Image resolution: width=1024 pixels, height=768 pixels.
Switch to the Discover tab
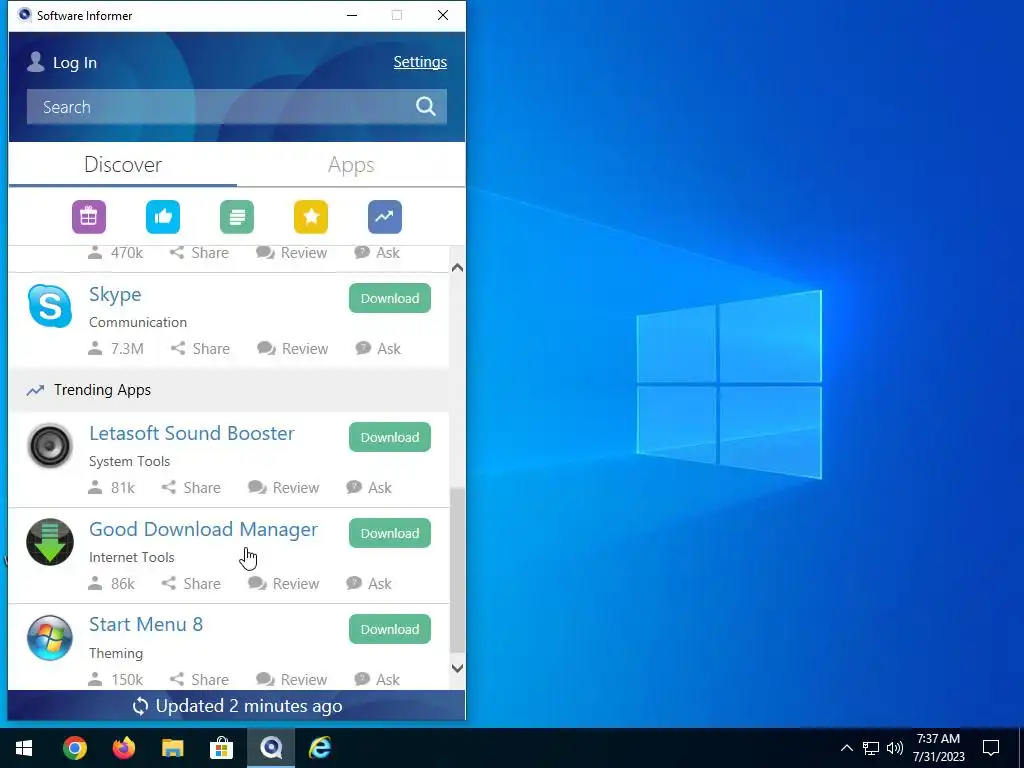123,165
